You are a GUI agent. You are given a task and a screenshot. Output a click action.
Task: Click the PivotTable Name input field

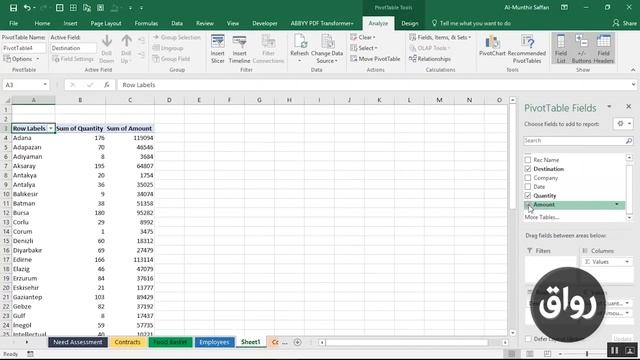point(24,48)
